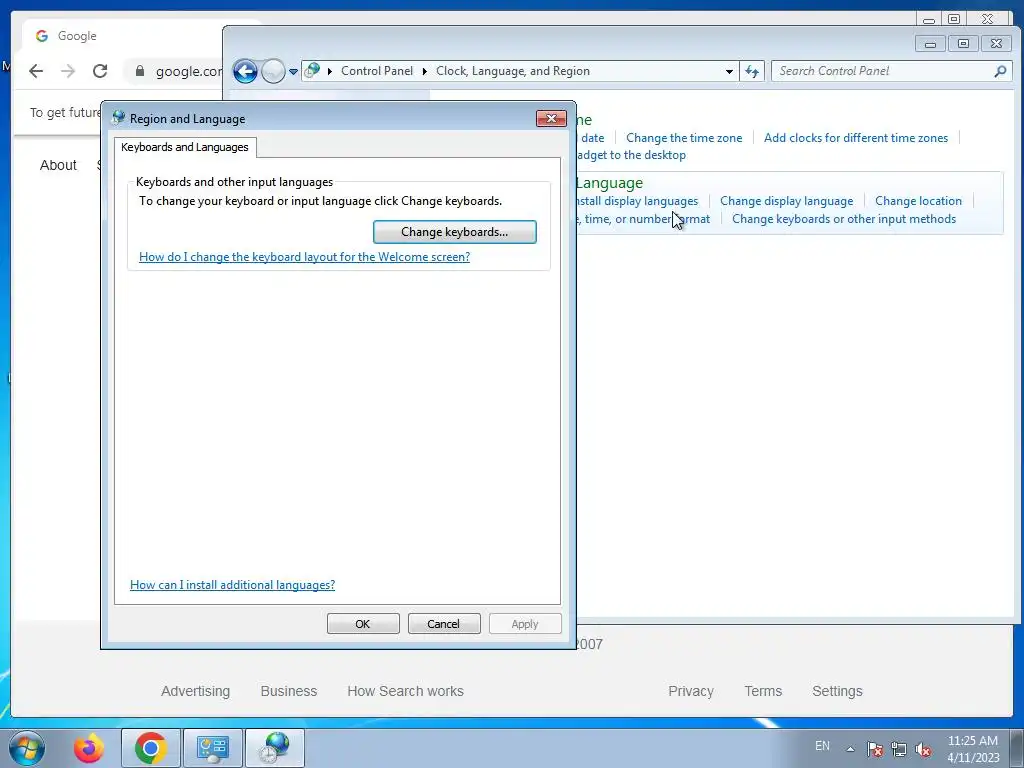Open Google footer Settings
Image resolution: width=1024 pixels, height=768 pixels.
pos(837,691)
